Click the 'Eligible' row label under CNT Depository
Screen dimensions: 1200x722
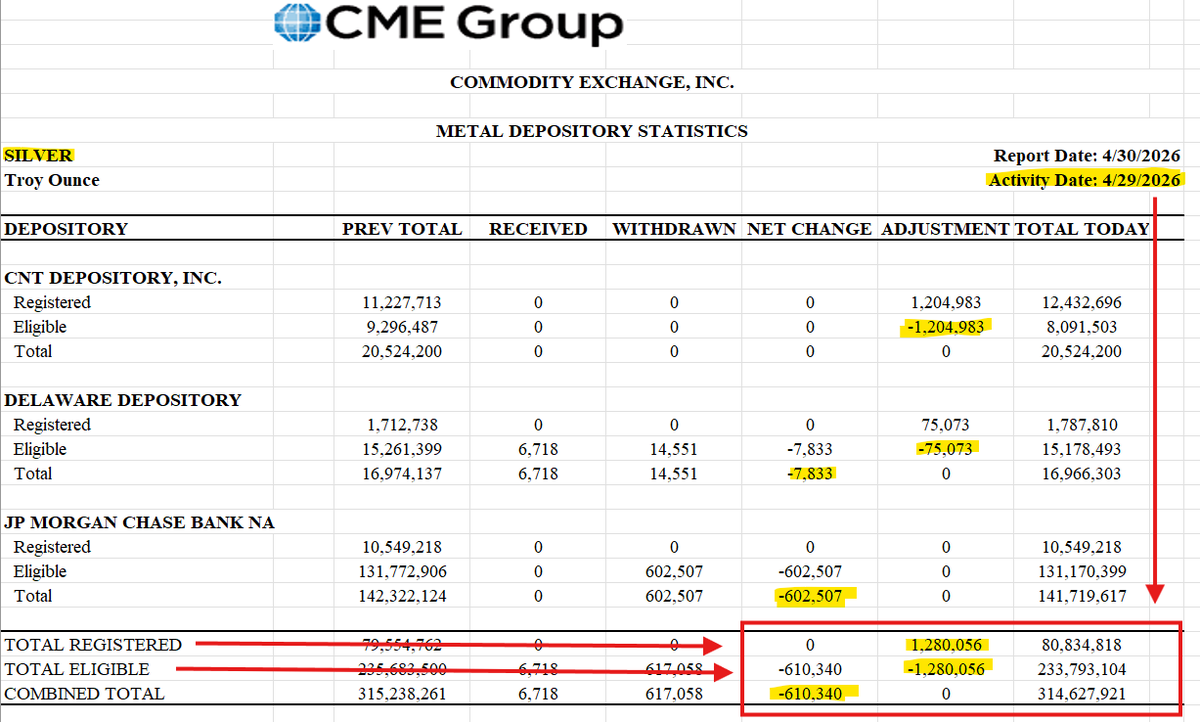point(40,327)
